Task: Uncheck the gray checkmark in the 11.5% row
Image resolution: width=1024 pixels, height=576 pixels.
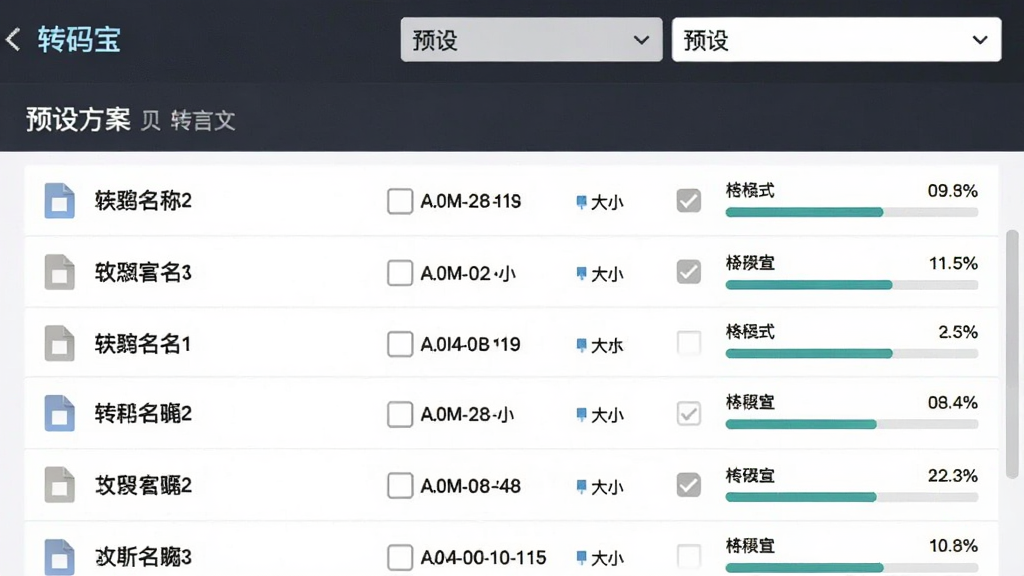Action: (689, 272)
